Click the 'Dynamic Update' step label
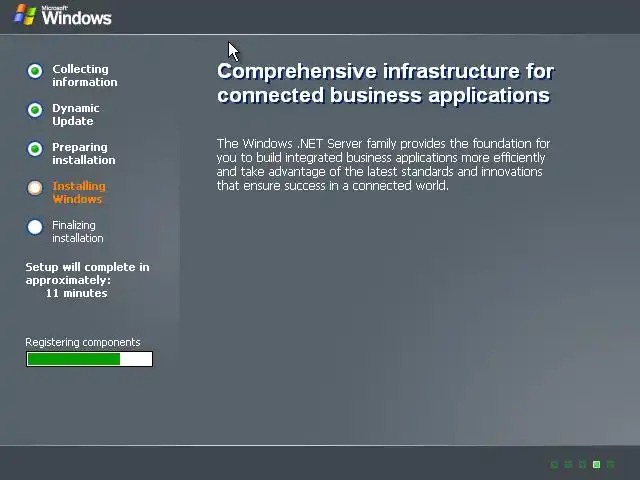The image size is (640, 480). (x=76, y=115)
